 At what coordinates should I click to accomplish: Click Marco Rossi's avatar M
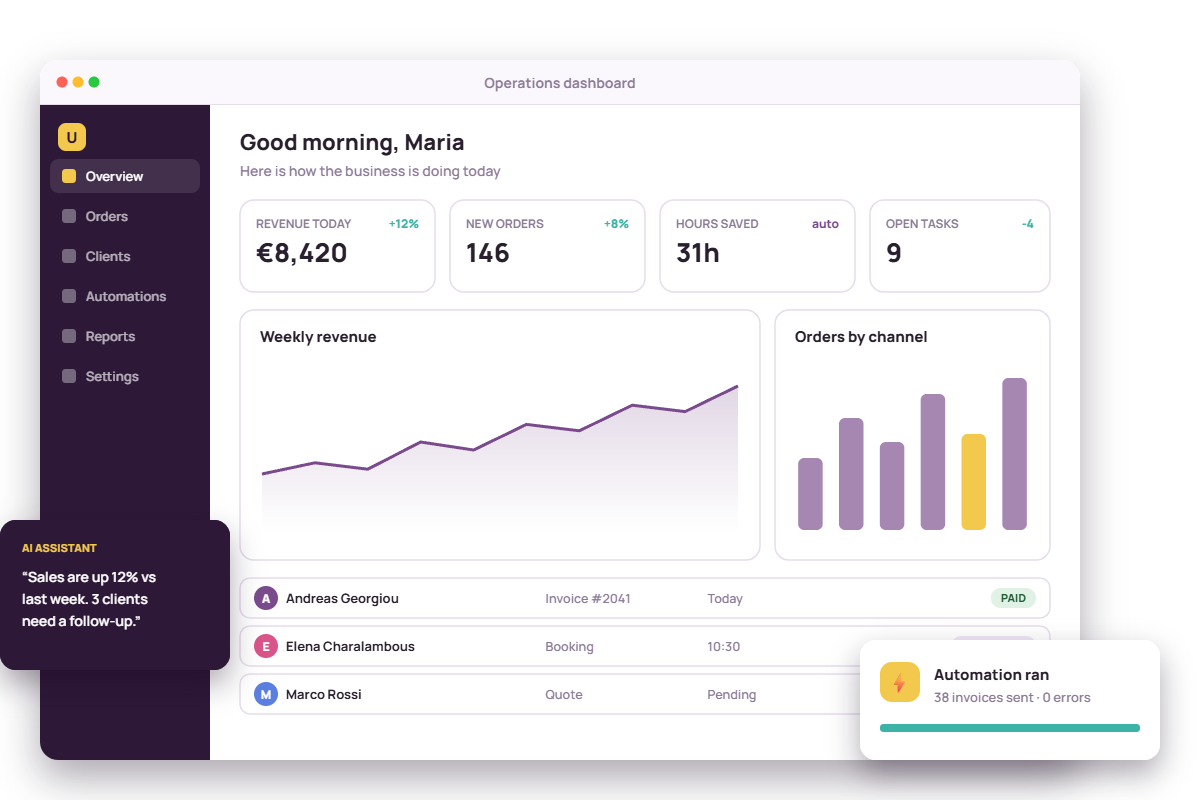tap(265, 694)
